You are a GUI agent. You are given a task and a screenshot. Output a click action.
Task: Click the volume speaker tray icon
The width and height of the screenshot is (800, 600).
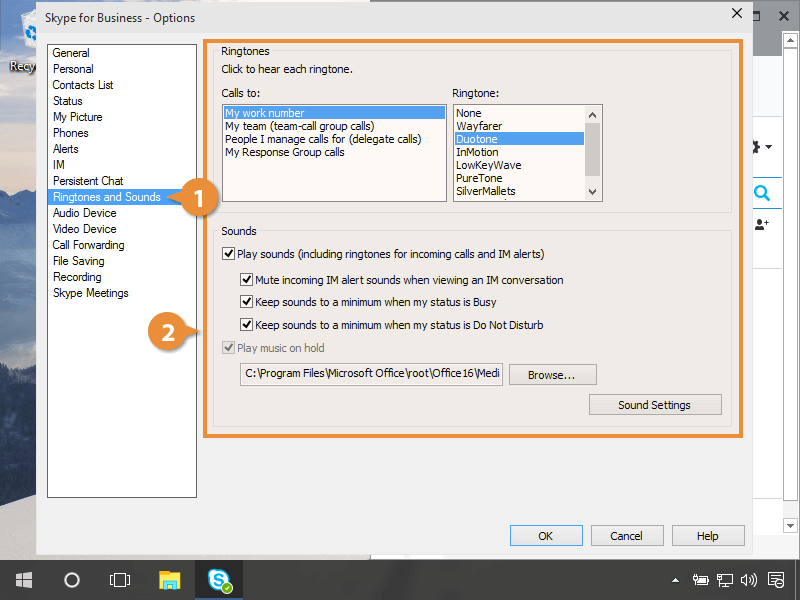749,580
